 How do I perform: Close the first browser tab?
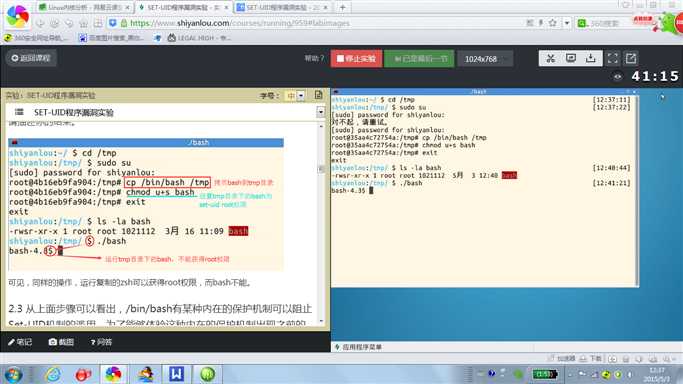tap(127, 7)
